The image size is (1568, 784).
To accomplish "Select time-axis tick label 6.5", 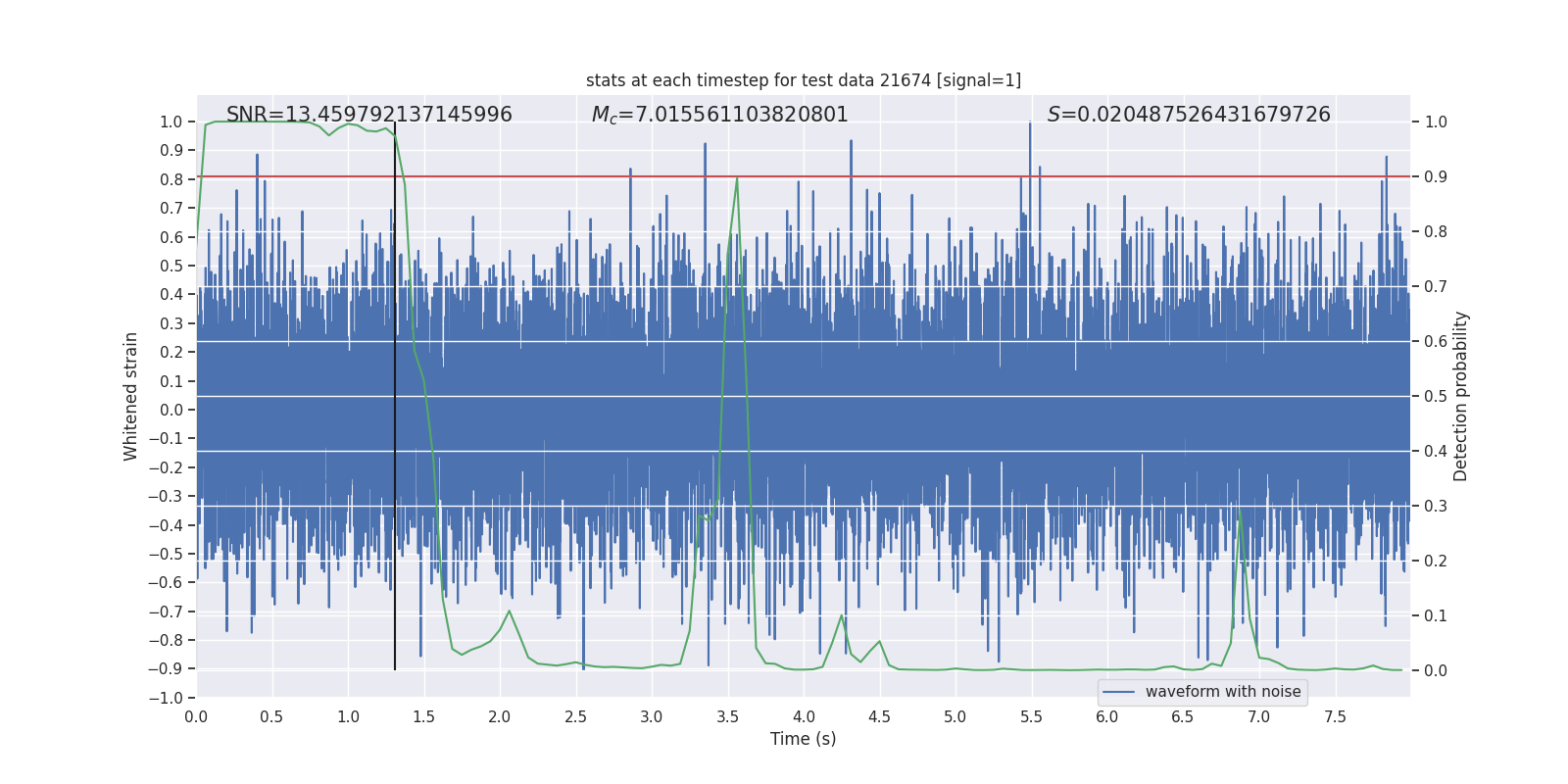I will pos(1183,716).
